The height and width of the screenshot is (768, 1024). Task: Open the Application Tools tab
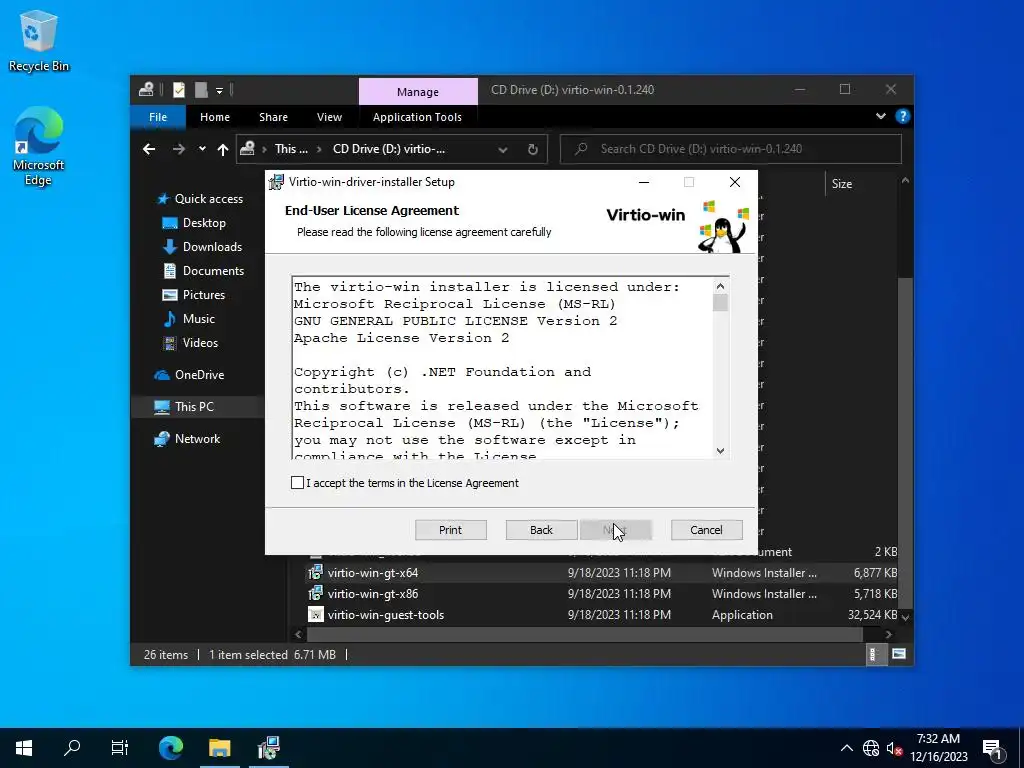pyautogui.click(x=417, y=117)
